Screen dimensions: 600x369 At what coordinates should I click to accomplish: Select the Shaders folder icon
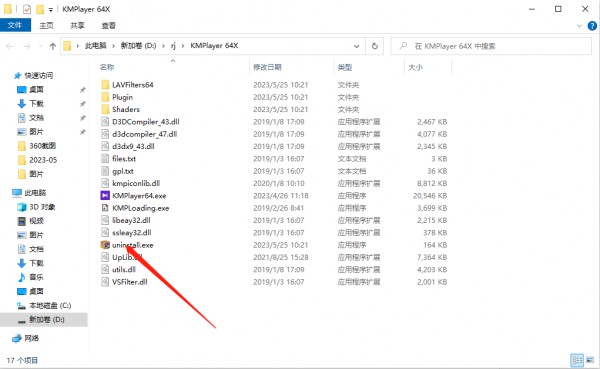105,109
